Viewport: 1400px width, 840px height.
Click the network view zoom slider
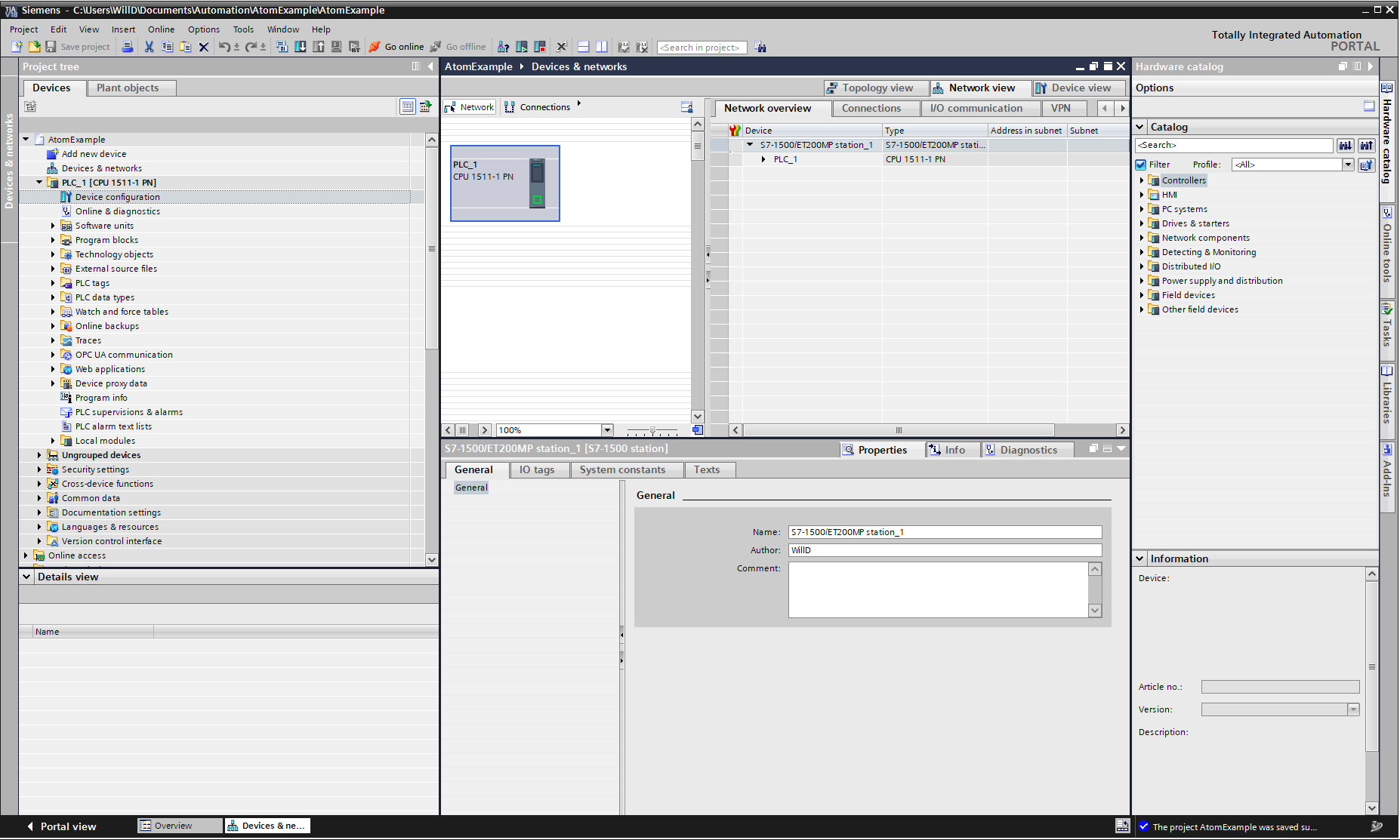pos(652,430)
